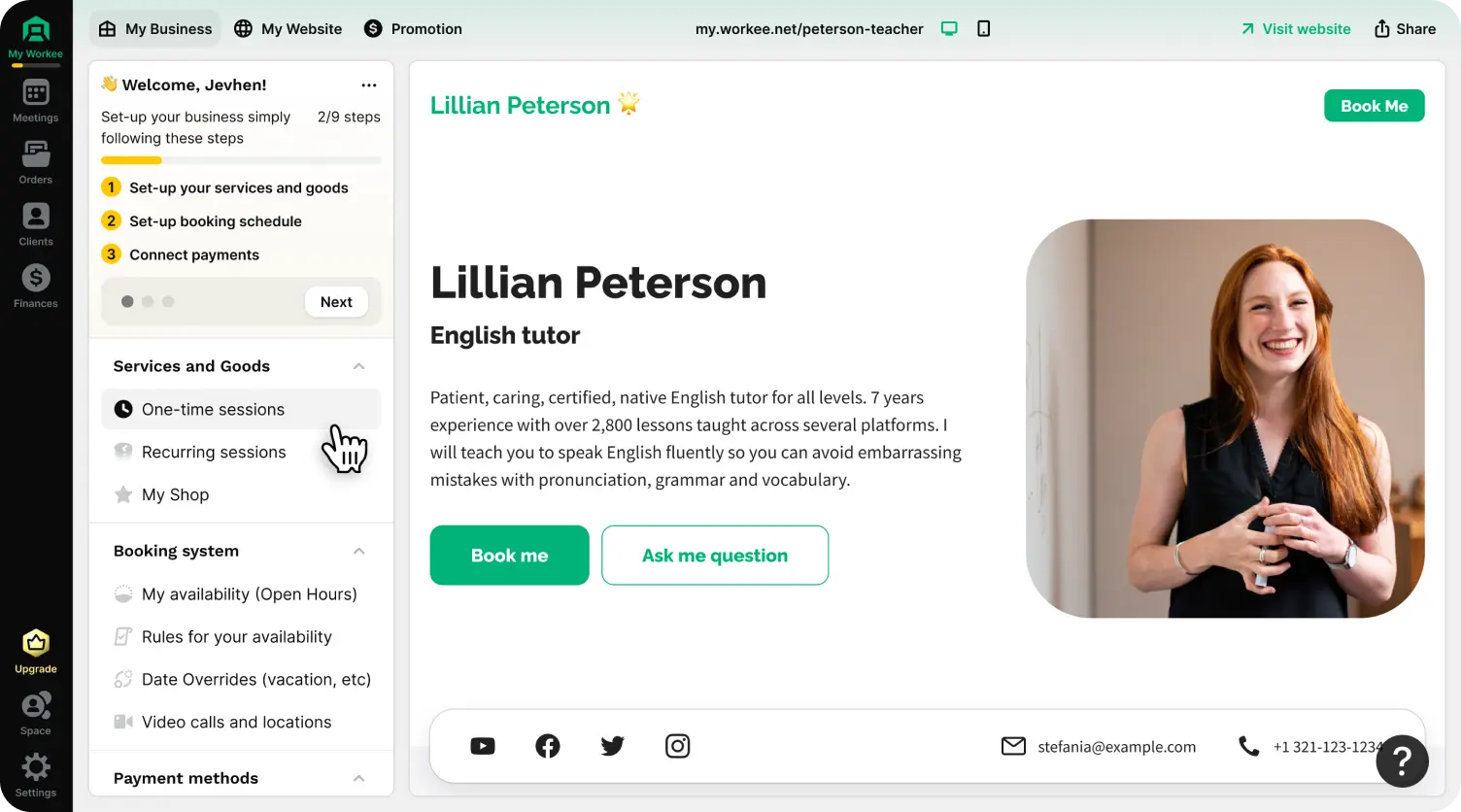Open the help question mark bubble
Screen dimensions: 1461x812
click(x=1402, y=761)
